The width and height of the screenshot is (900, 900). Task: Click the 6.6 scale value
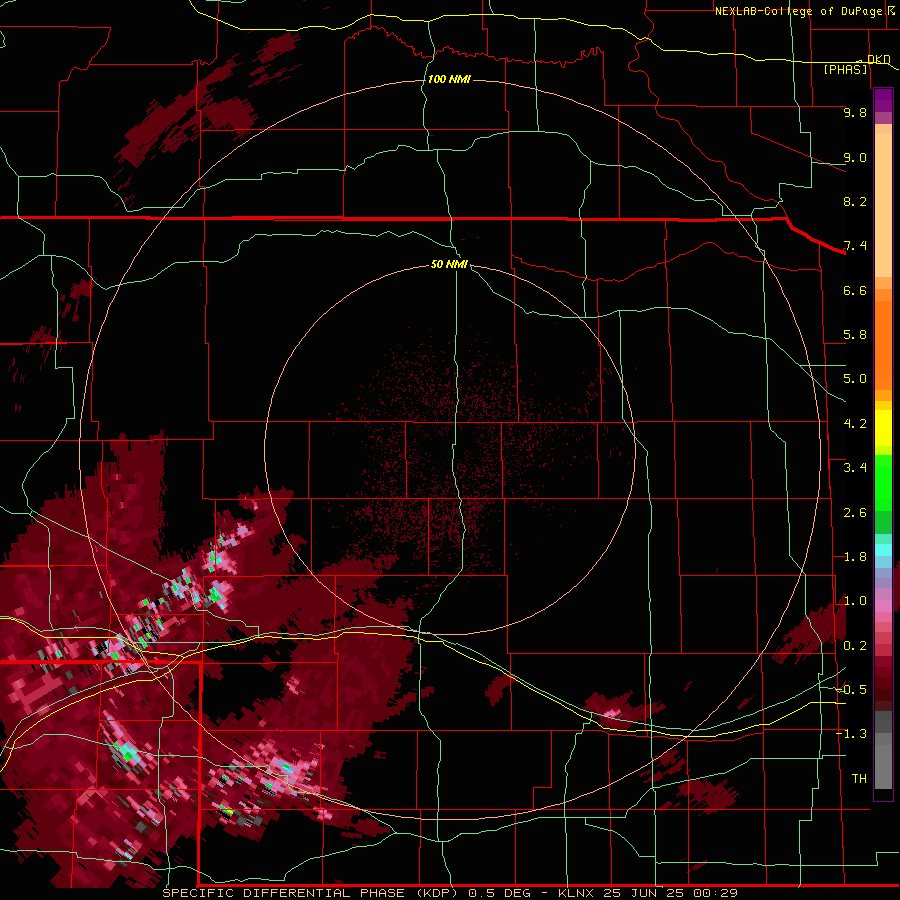pos(855,290)
